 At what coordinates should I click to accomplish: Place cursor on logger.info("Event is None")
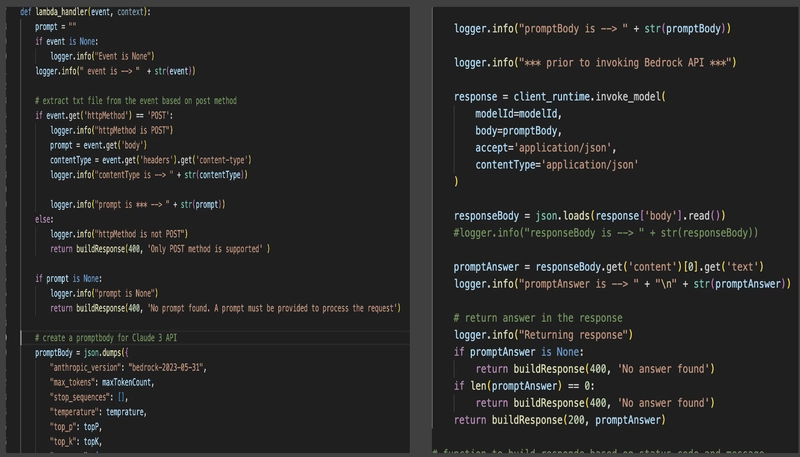(x=102, y=56)
